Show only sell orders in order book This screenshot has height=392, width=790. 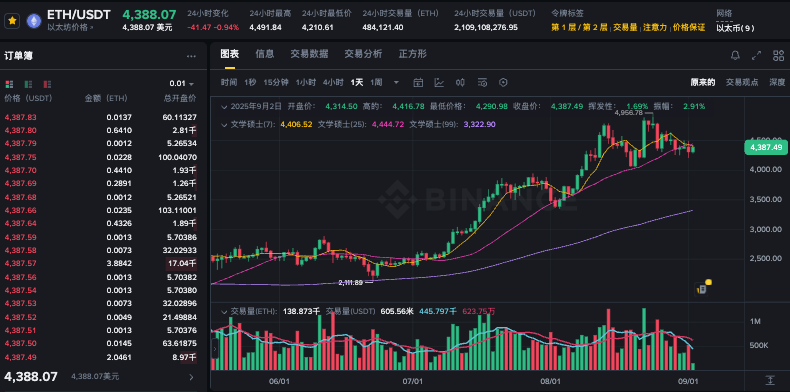coord(47,84)
